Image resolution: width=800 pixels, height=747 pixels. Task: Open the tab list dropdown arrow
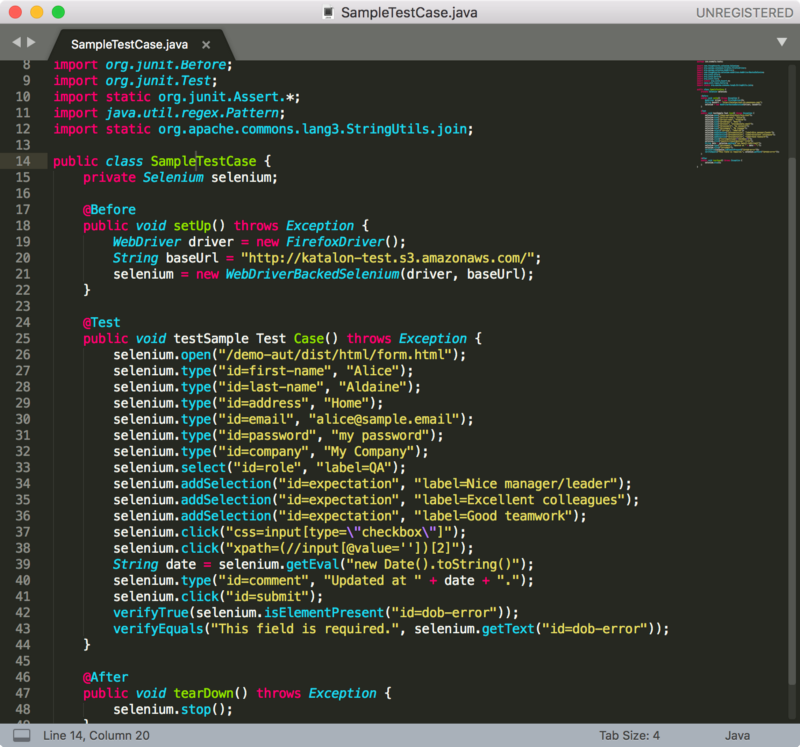(x=782, y=43)
